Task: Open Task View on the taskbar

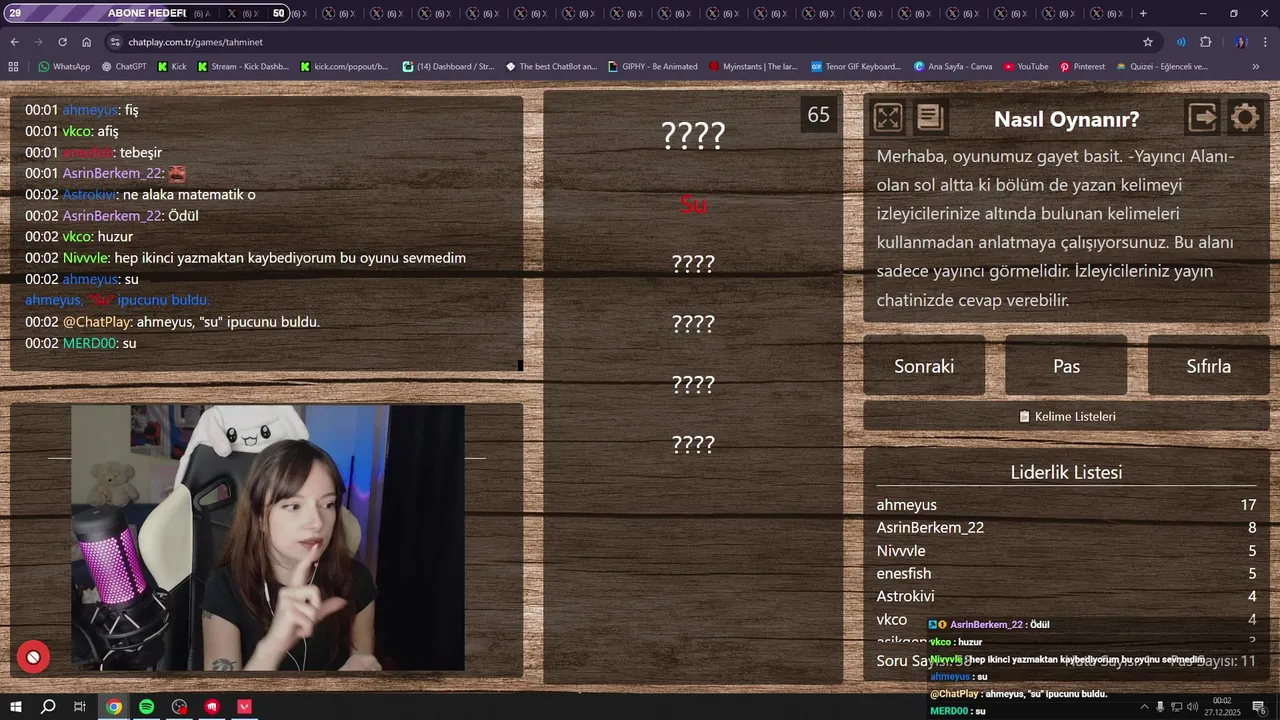Action: point(80,707)
